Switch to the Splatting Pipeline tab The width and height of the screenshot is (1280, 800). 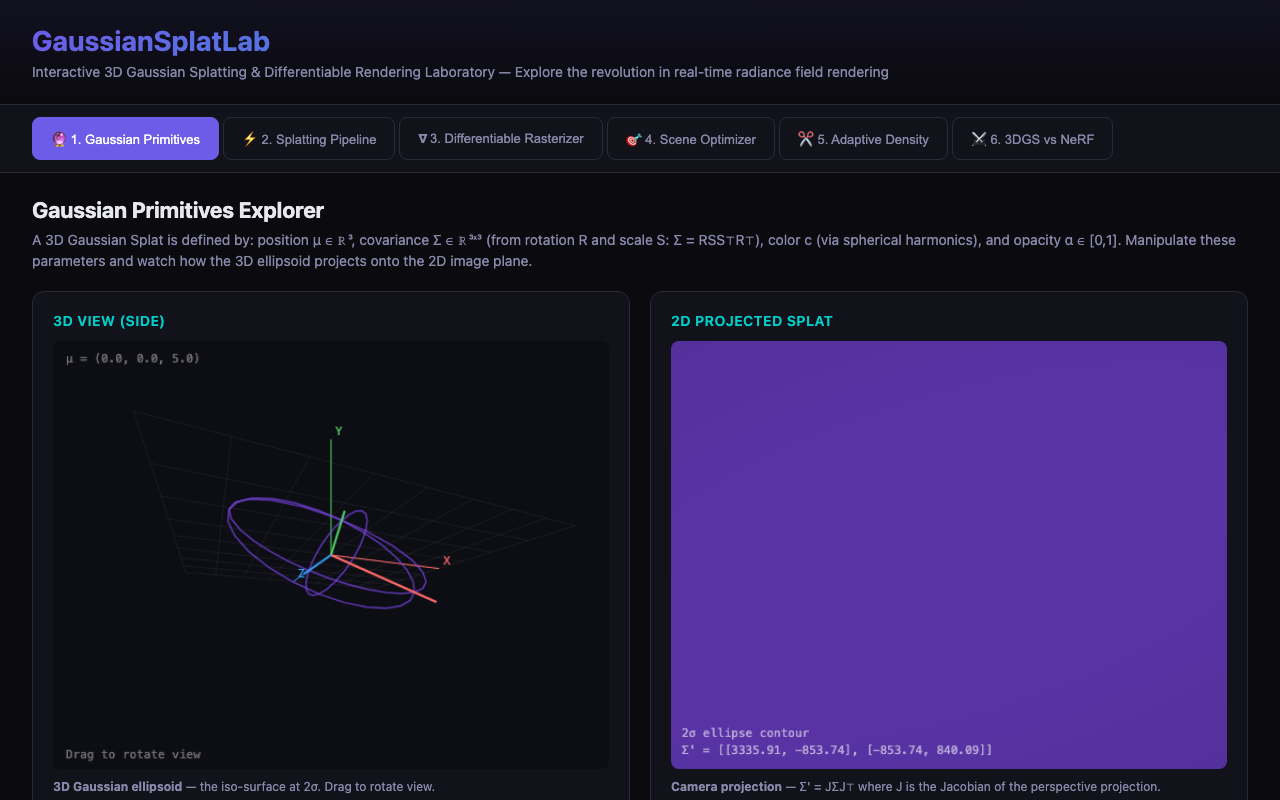pyautogui.click(x=309, y=139)
